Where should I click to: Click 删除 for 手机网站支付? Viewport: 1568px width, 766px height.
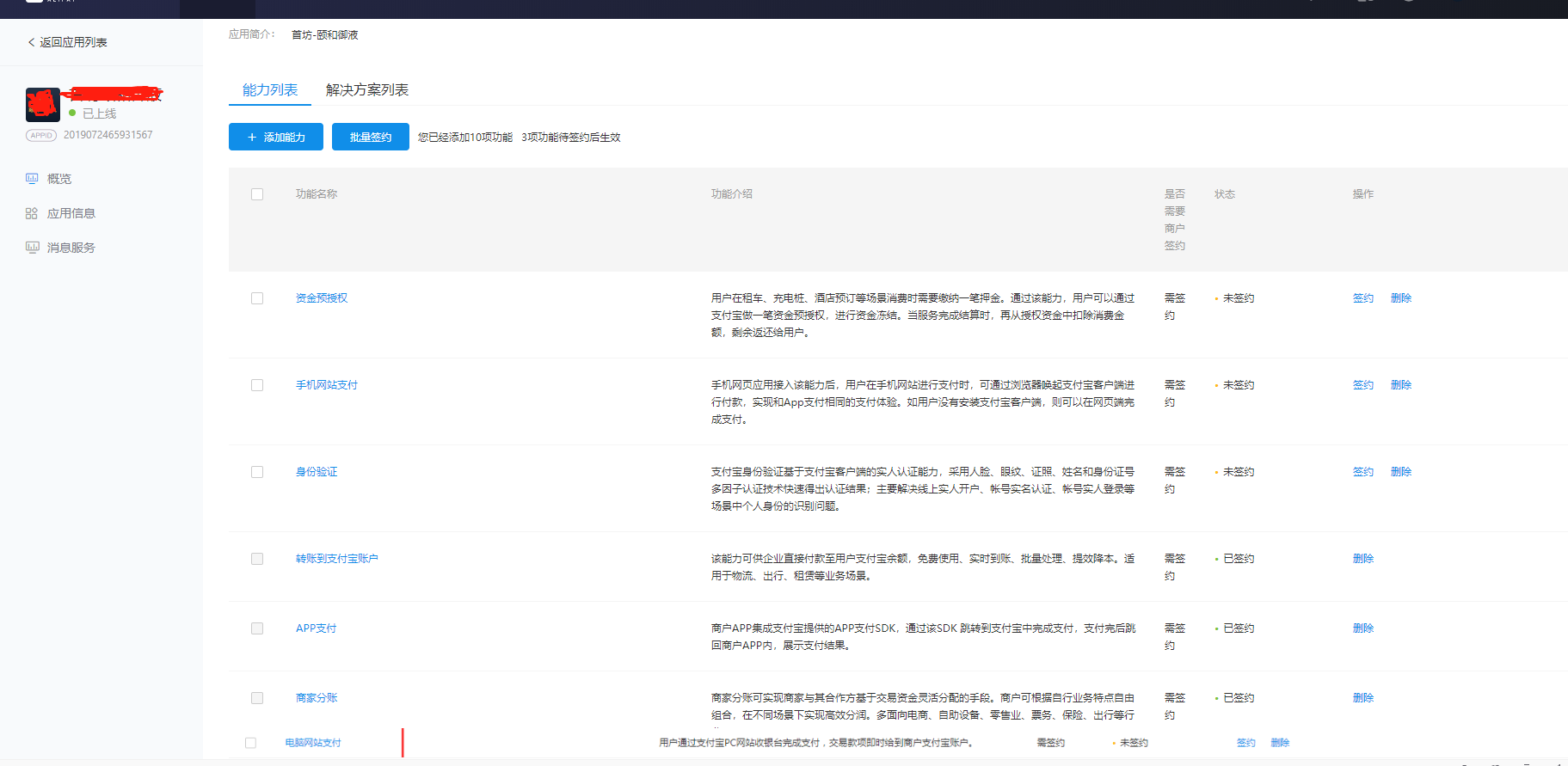pyautogui.click(x=1401, y=385)
